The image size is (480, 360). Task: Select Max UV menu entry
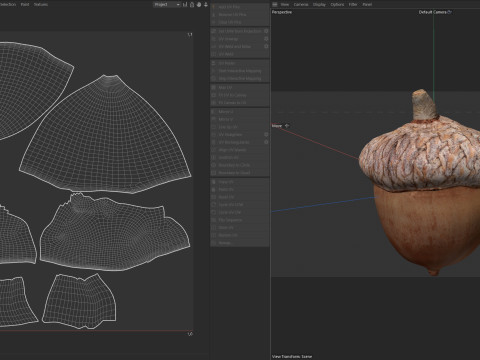pyautogui.click(x=240, y=87)
